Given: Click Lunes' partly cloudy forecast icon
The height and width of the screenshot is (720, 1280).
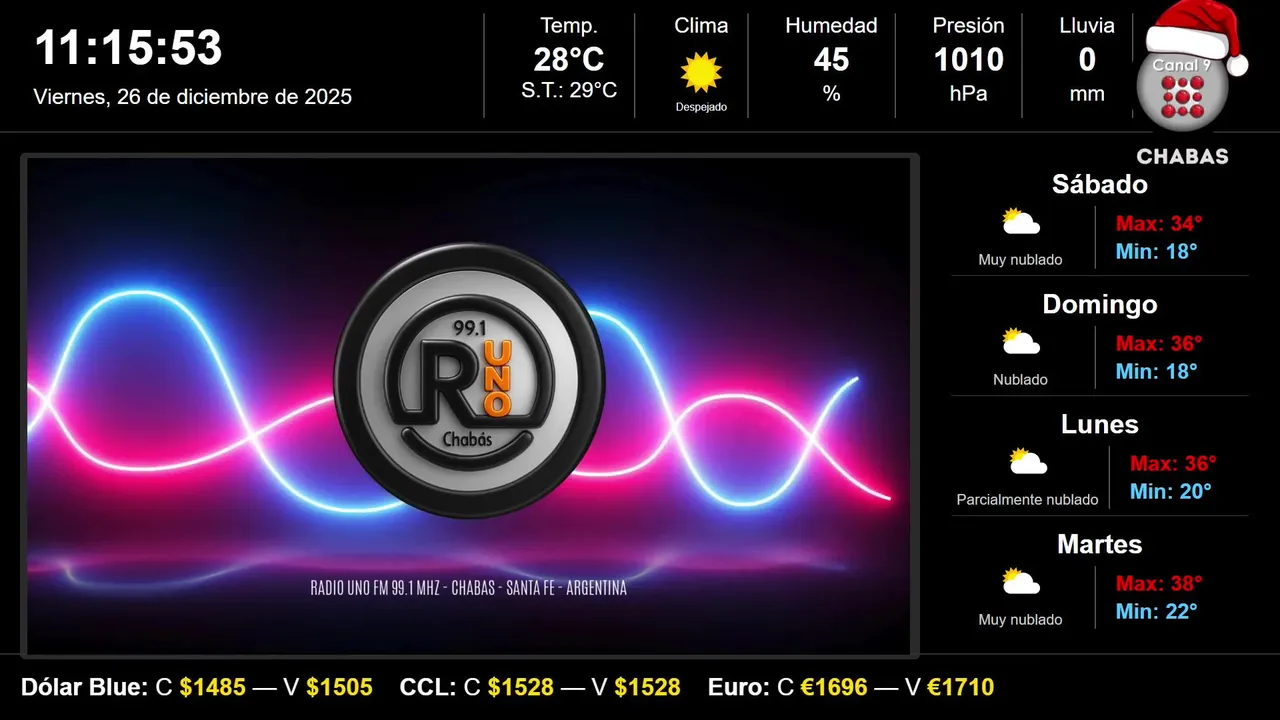Looking at the screenshot, I should [1028, 462].
